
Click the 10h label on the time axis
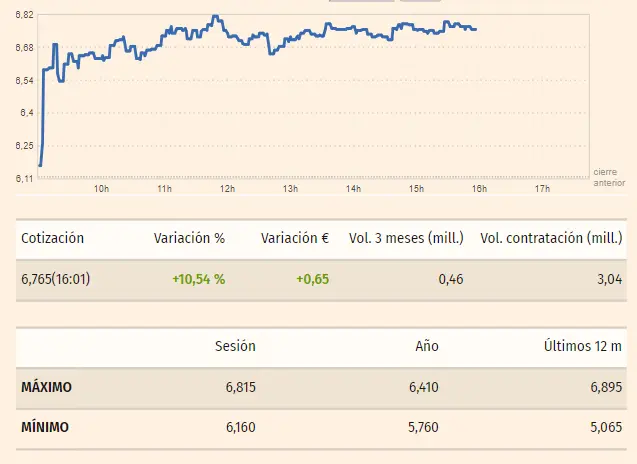click(x=101, y=189)
